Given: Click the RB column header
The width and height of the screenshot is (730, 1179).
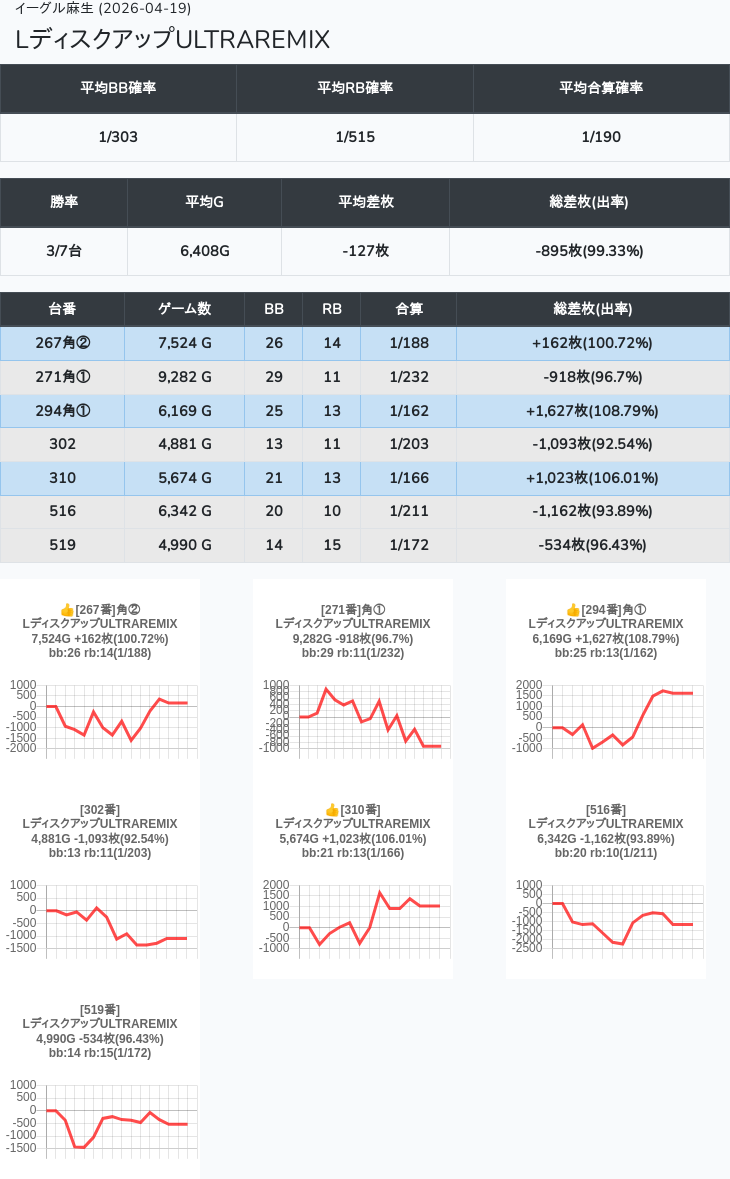Looking at the screenshot, I should 331,309.
